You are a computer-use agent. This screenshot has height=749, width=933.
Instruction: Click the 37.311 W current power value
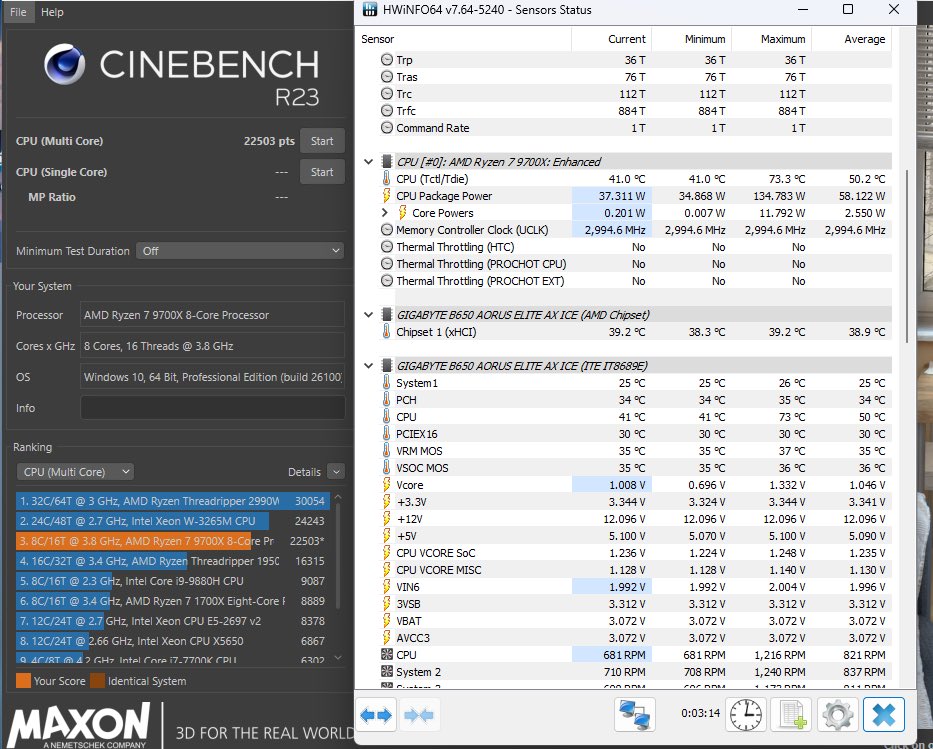point(622,196)
